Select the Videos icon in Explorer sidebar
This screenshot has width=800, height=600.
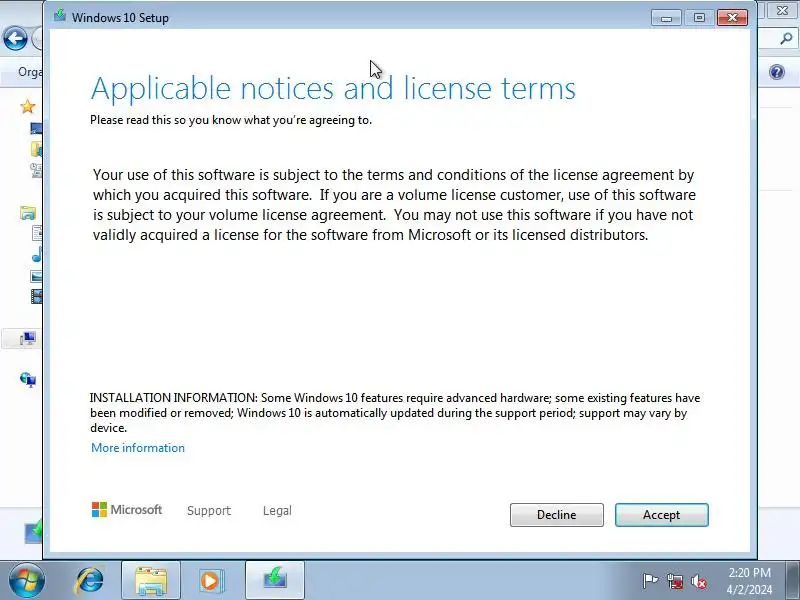pyautogui.click(x=37, y=296)
